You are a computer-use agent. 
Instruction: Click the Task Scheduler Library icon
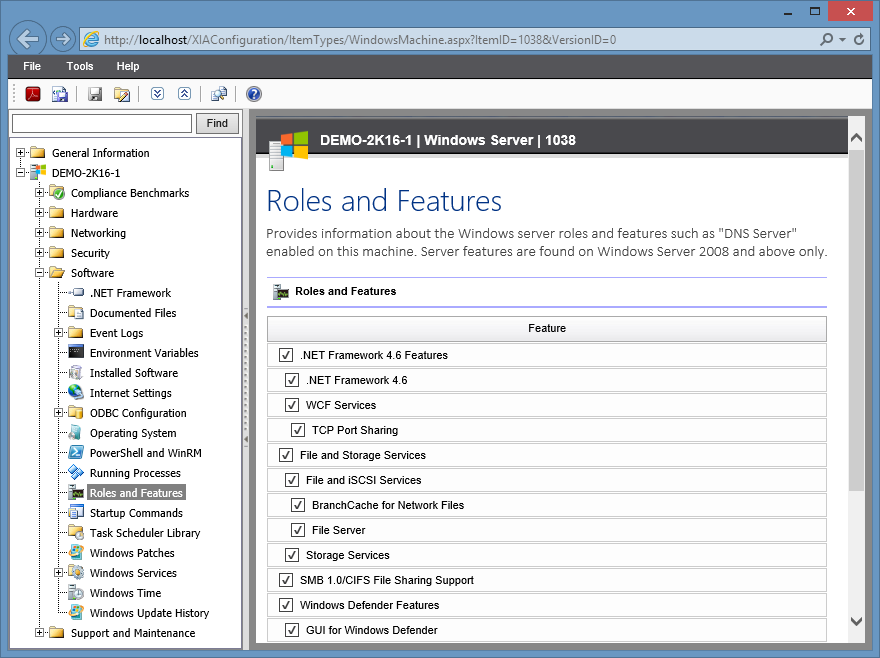76,532
